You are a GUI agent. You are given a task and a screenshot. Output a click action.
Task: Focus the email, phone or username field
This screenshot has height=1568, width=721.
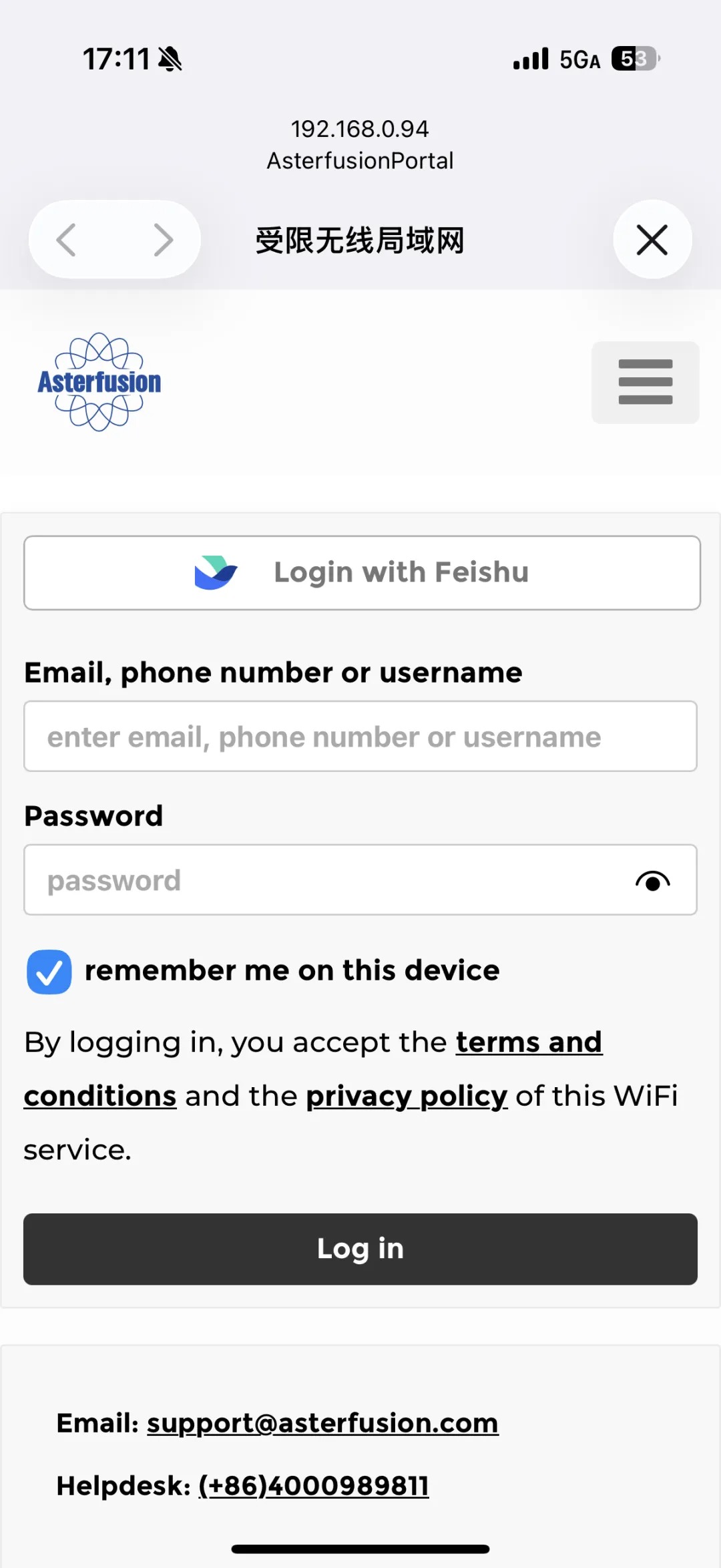[x=360, y=737]
